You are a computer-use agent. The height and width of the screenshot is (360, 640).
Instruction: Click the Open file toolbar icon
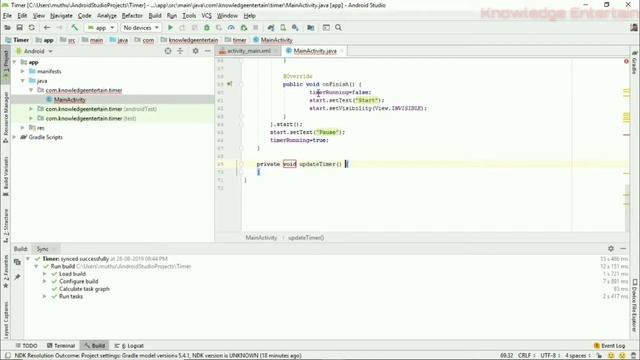pyautogui.click(x=7, y=28)
